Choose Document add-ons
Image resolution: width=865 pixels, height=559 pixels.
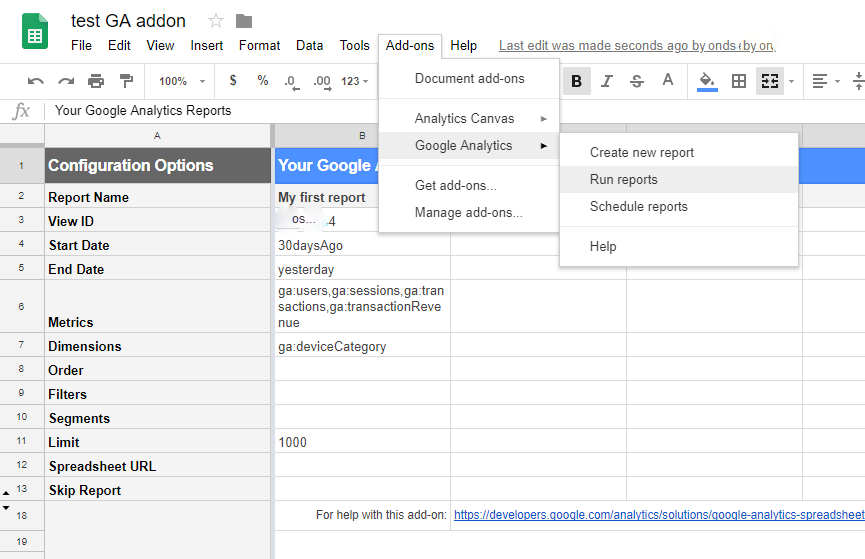(x=469, y=79)
